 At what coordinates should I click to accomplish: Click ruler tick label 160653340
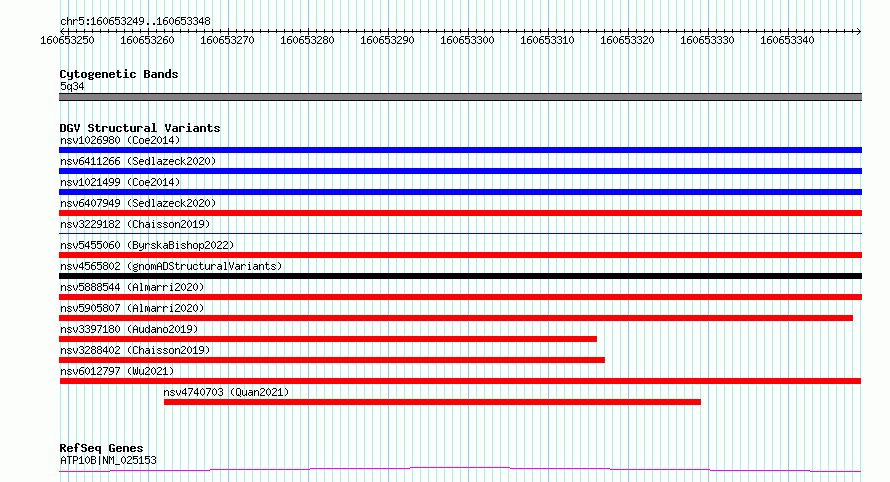[787, 40]
